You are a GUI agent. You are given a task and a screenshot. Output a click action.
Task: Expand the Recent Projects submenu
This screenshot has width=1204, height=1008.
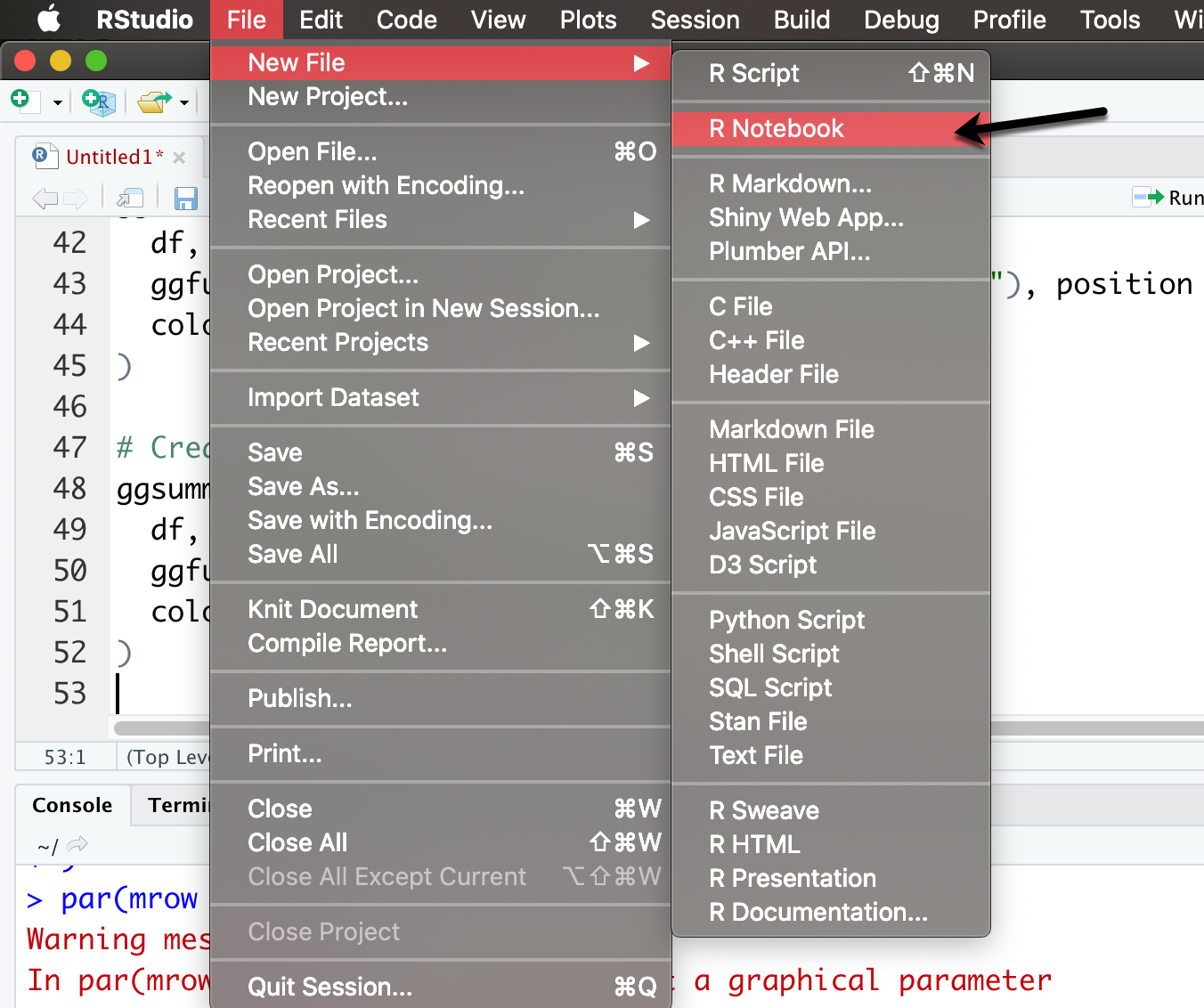[440, 342]
